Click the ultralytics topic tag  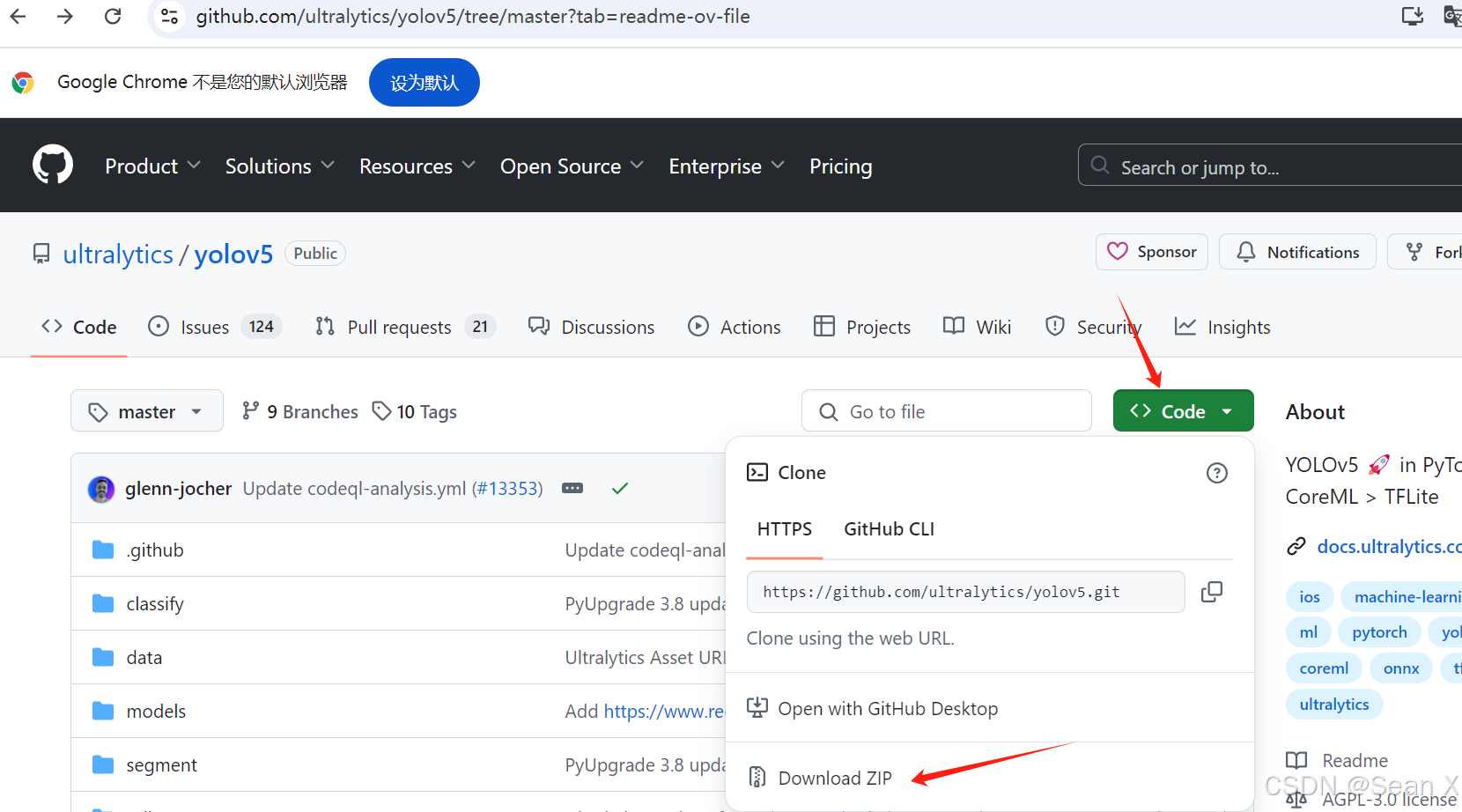click(x=1334, y=704)
